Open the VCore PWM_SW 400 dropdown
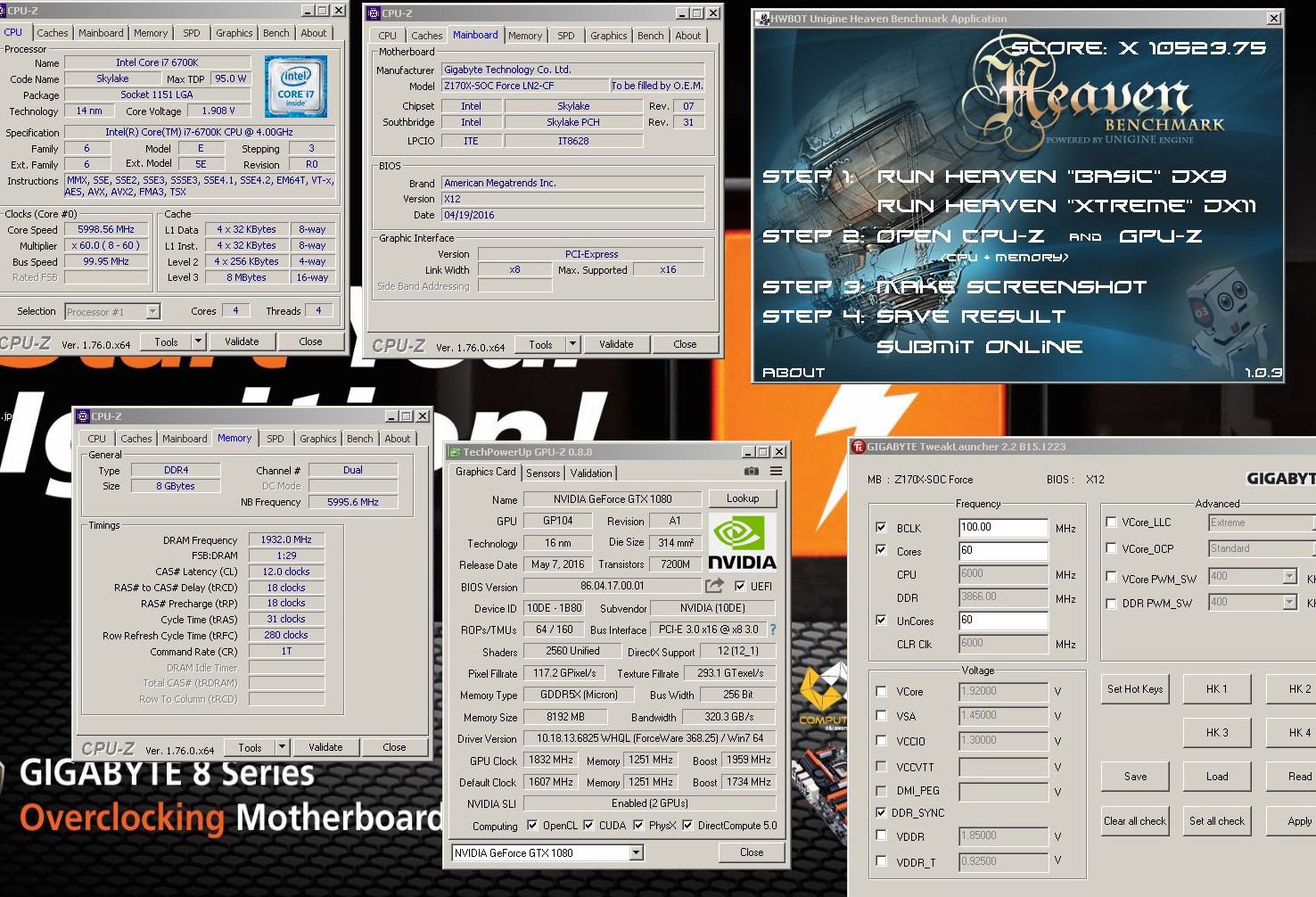Image resolution: width=1316 pixels, height=897 pixels. (x=1289, y=577)
